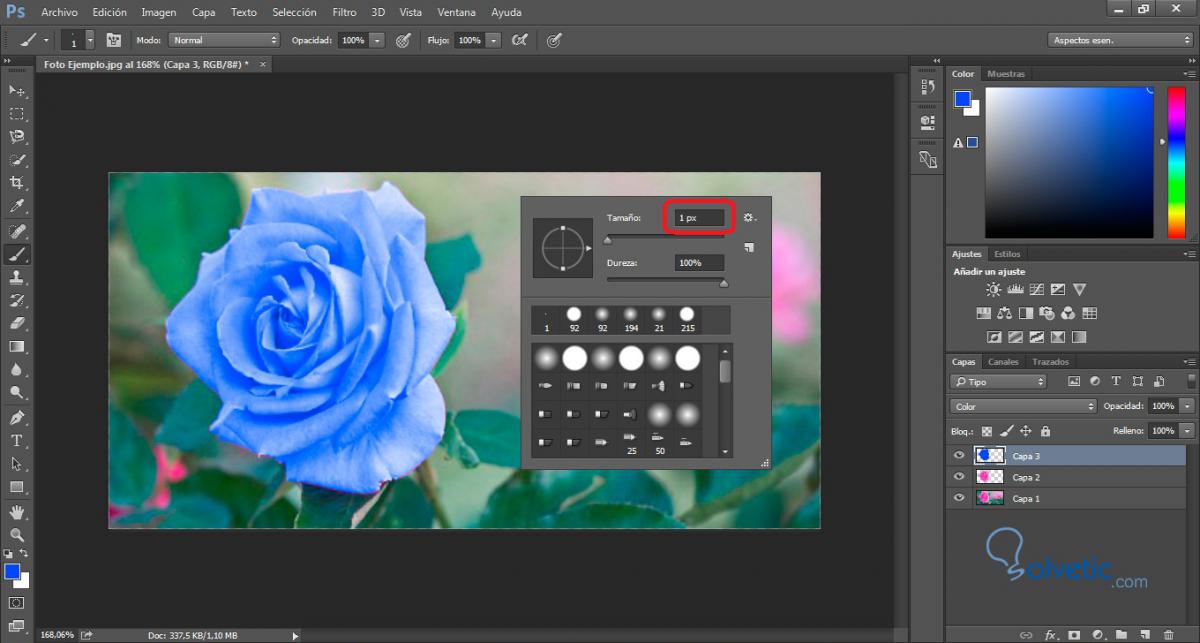1200x643 pixels.
Task: Hide the Capa 3 layer
Action: point(959,456)
